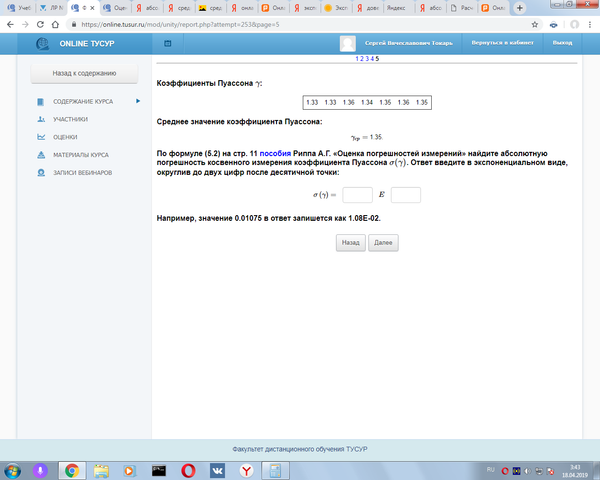Image resolution: width=600 pixels, height=480 pixels.
Task: Go to page 4 of the report
Action: [373, 60]
